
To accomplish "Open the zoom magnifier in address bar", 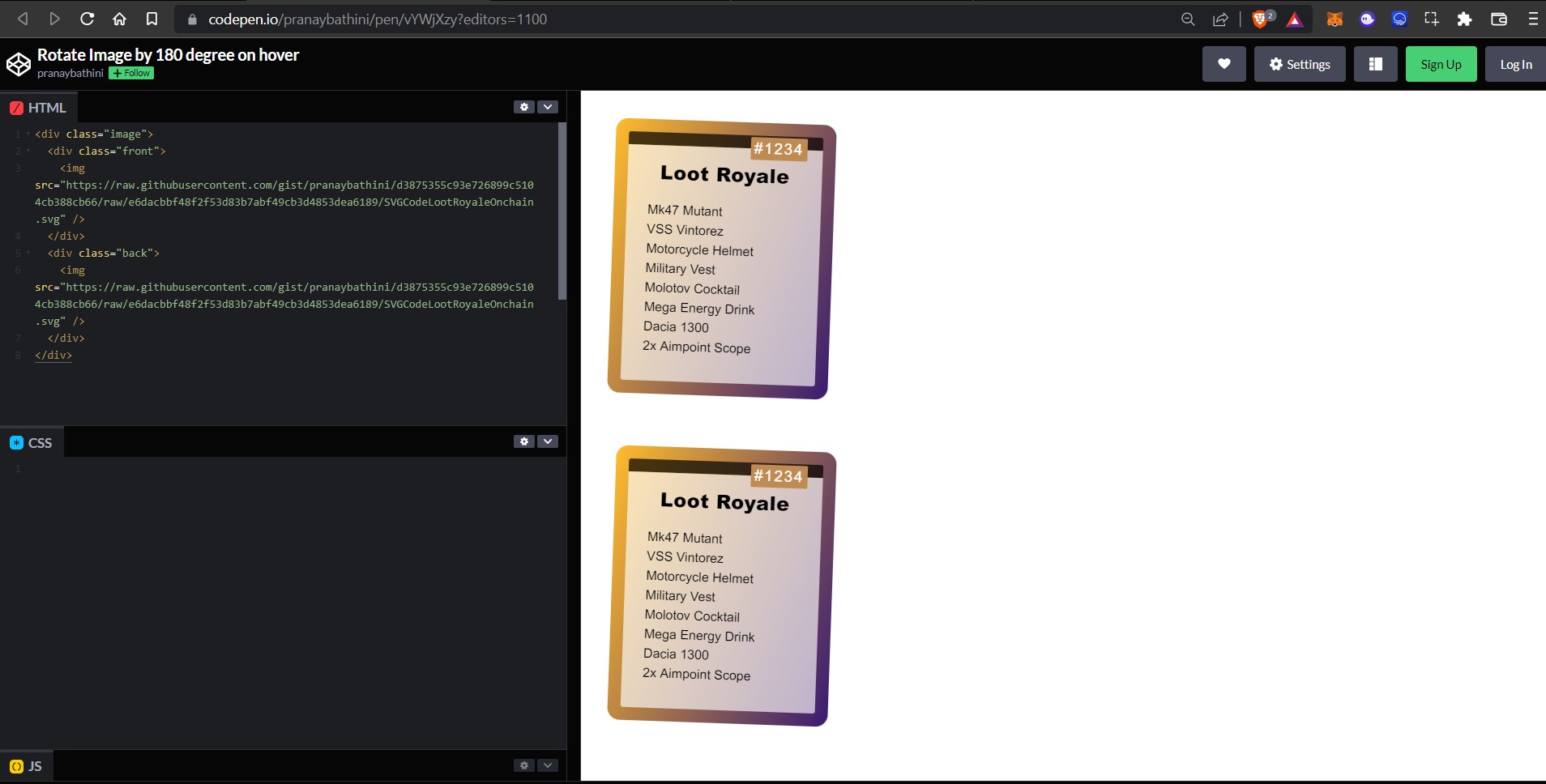I will pos(1188,19).
